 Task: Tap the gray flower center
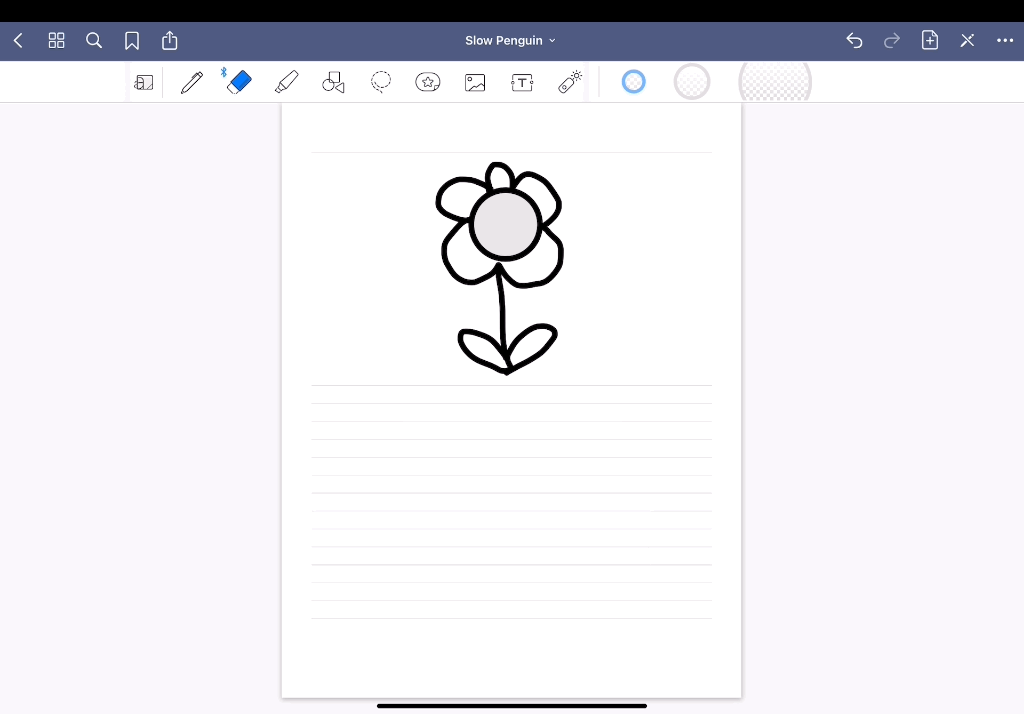[x=505, y=224]
